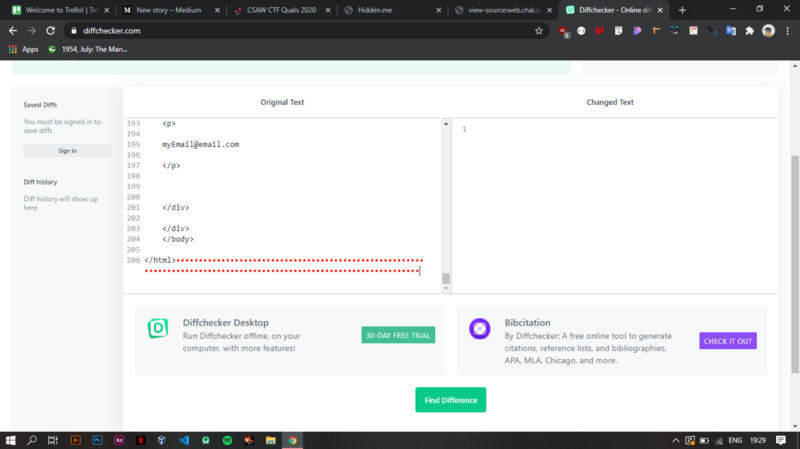Close the Diffchecker tab

click(660, 10)
